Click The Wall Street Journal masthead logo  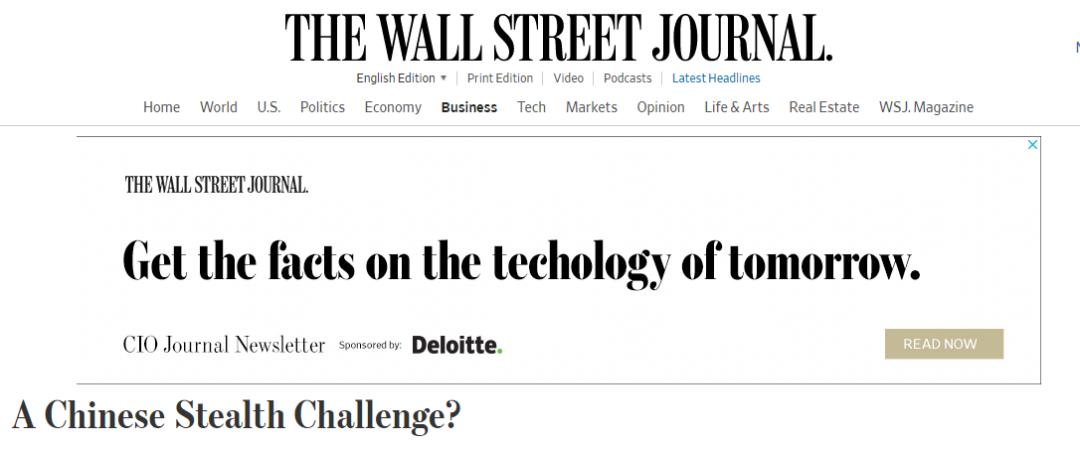[x=558, y=38]
